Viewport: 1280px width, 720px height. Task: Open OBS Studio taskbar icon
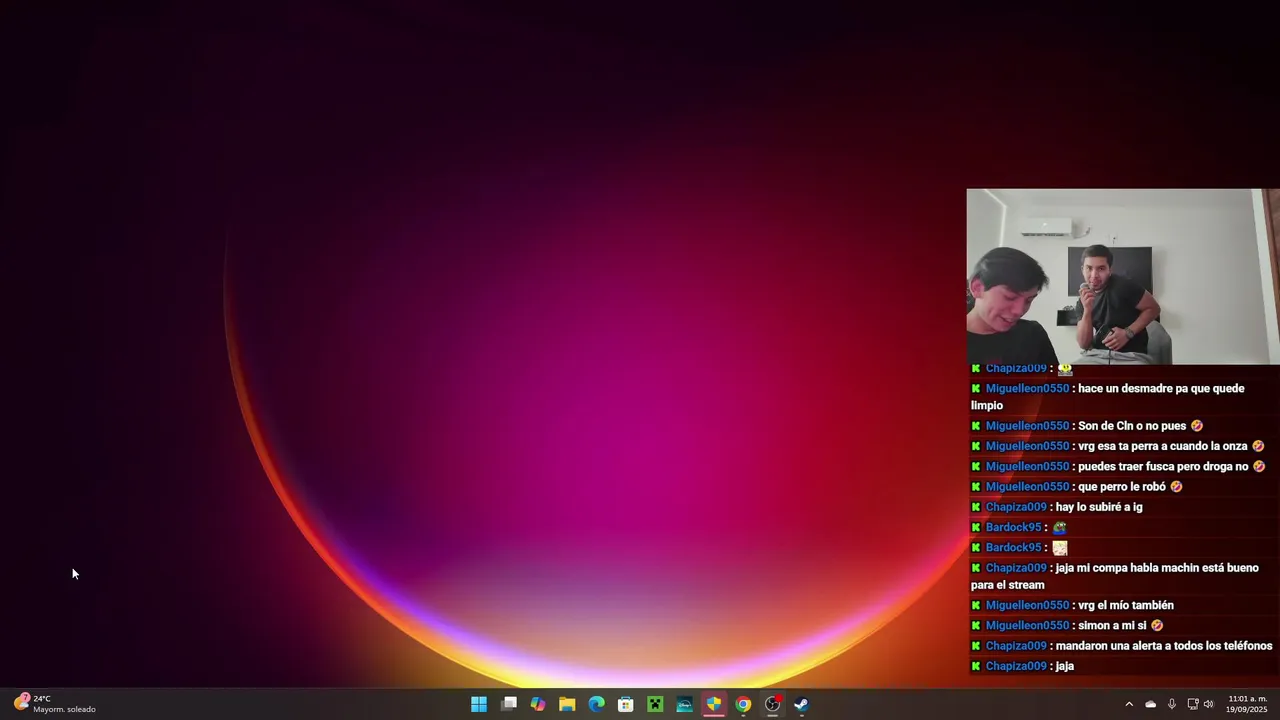(773, 704)
